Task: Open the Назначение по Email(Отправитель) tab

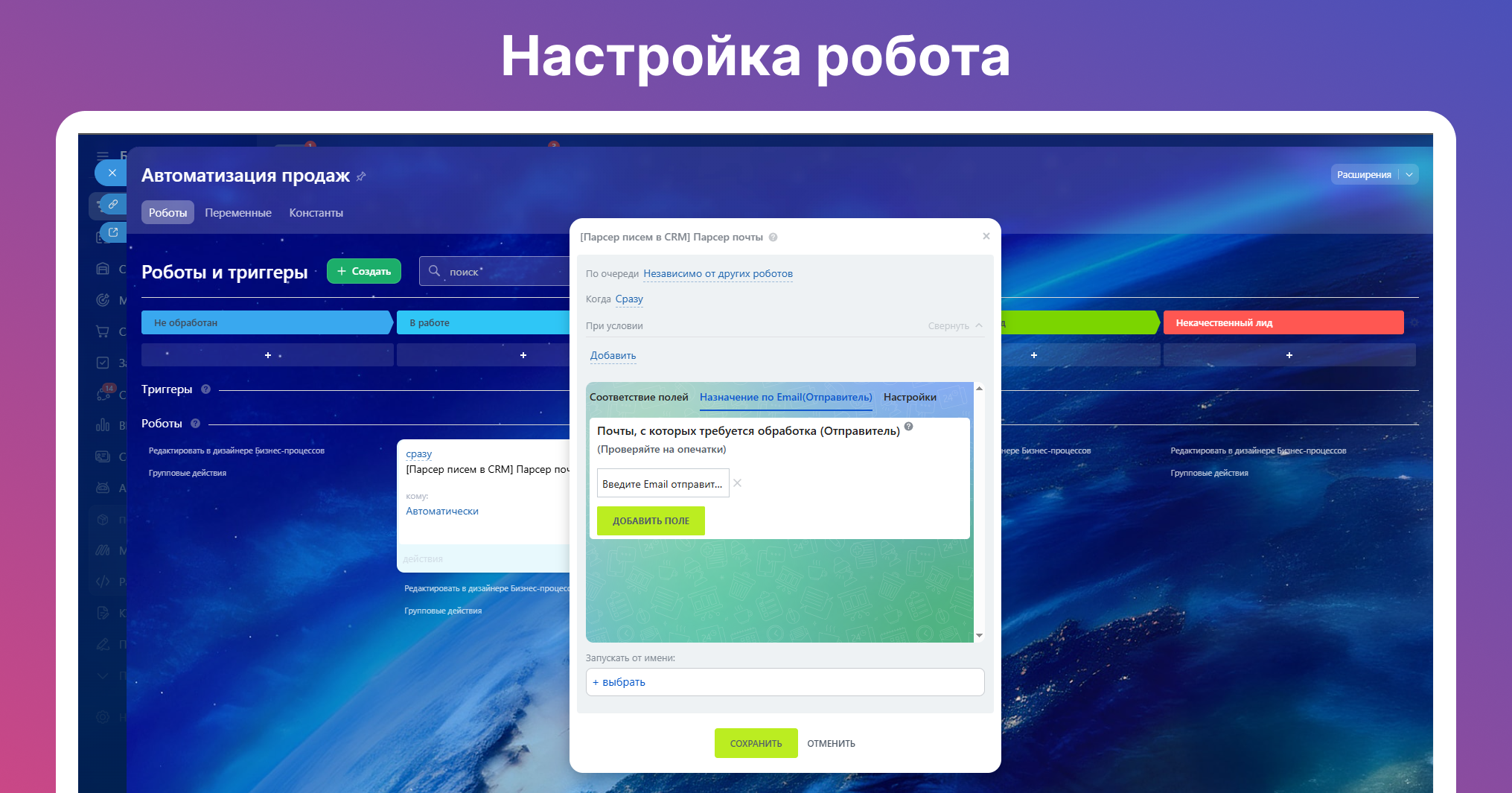Action: tap(786, 397)
